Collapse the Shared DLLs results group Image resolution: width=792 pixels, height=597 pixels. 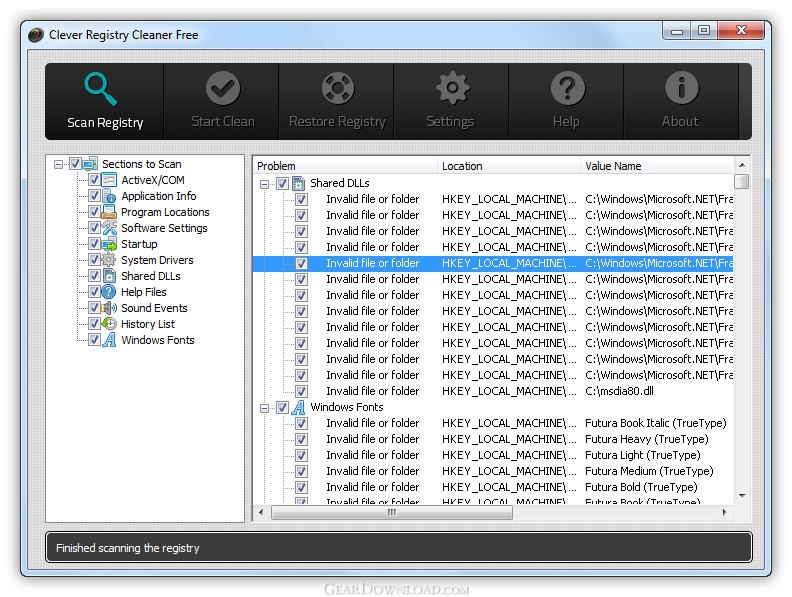(x=264, y=184)
